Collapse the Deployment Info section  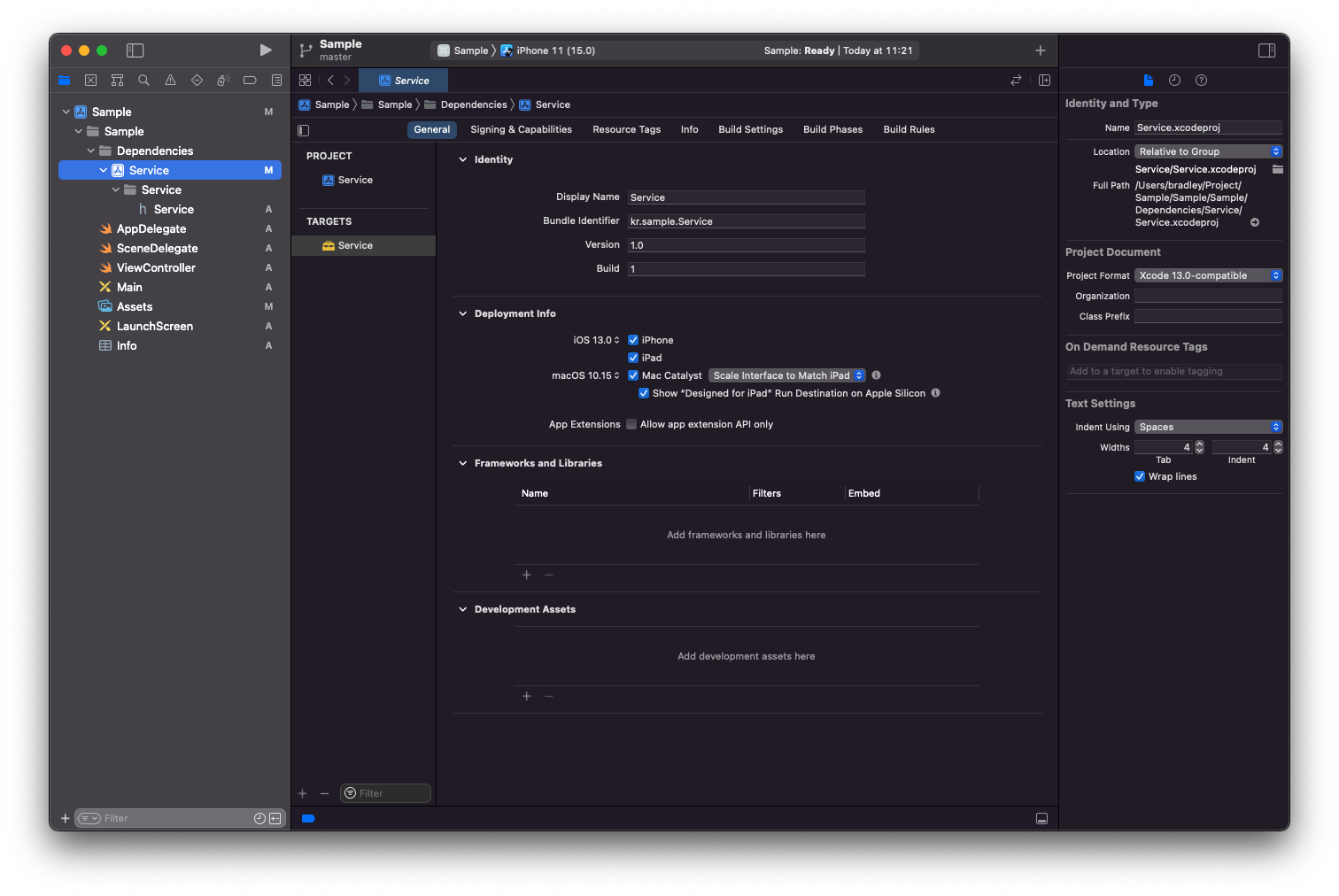pos(462,314)
